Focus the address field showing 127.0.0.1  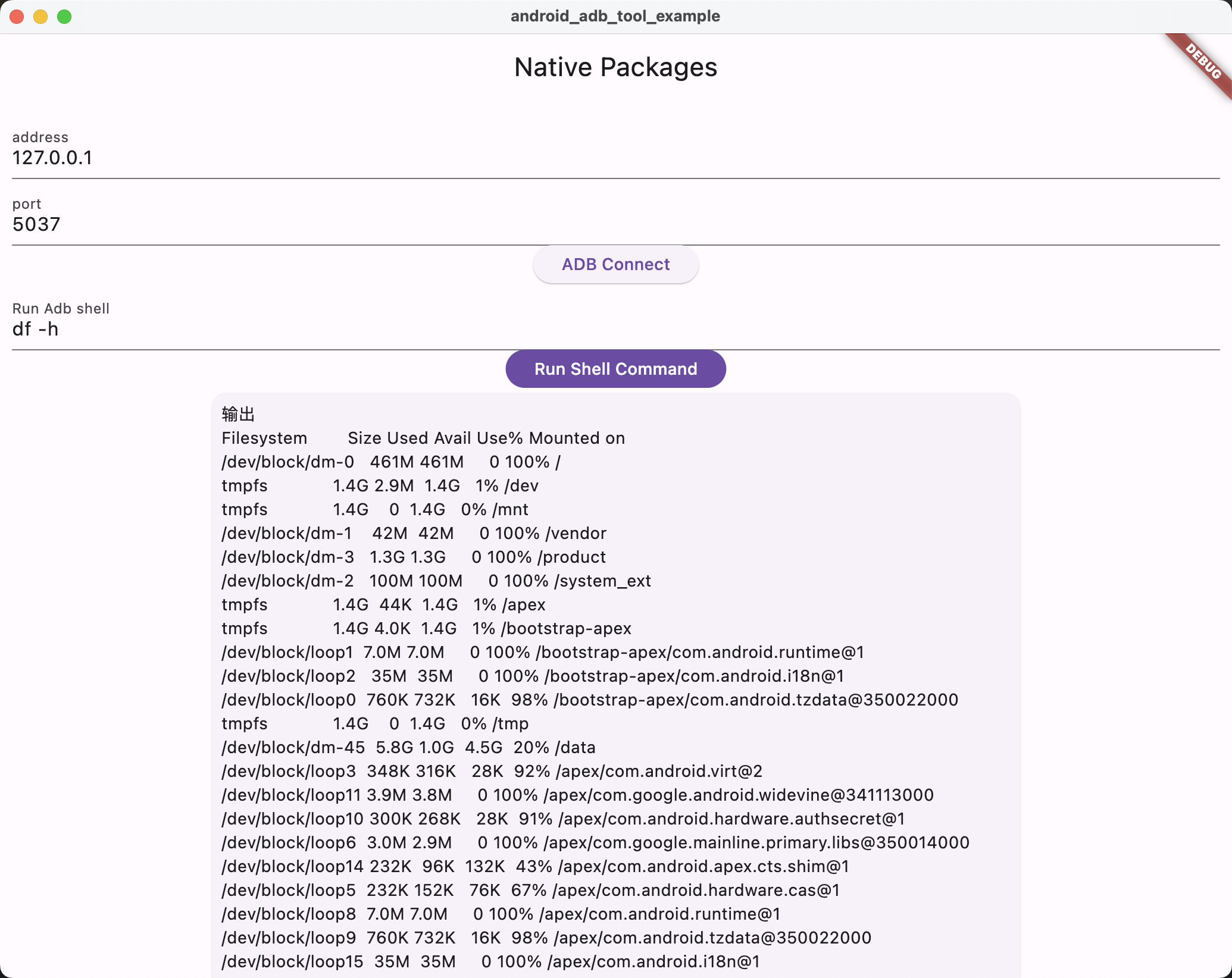point(615,158)
